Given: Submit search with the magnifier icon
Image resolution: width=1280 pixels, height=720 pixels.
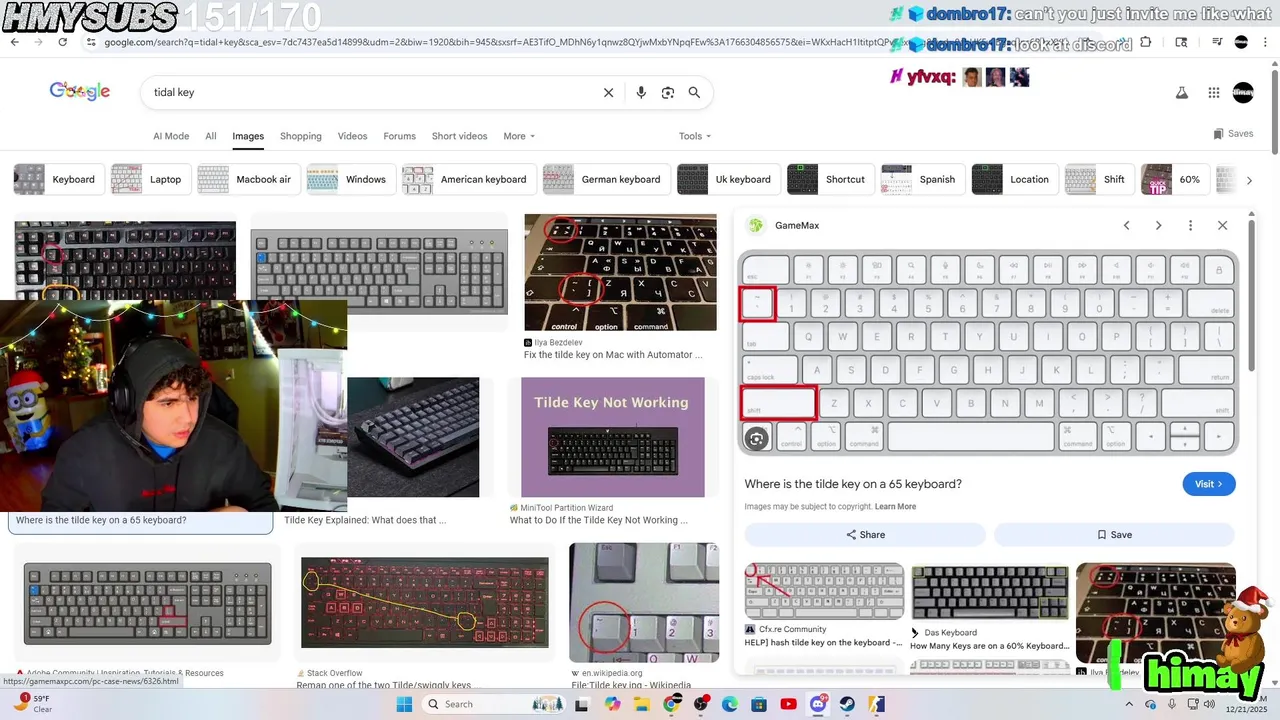Looking at the screenshot, I should click(x=694, y=92).
